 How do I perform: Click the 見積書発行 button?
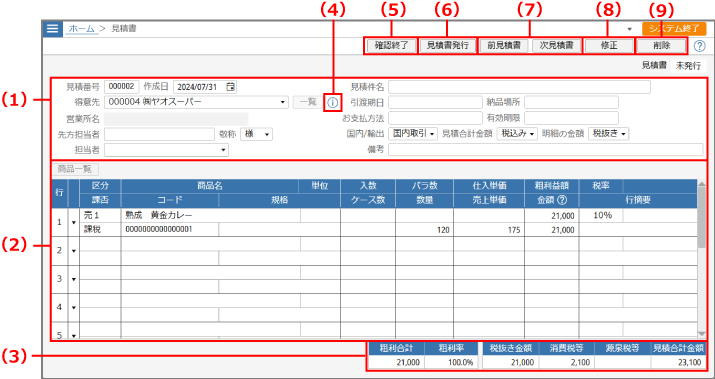click(x=447, y=46)
